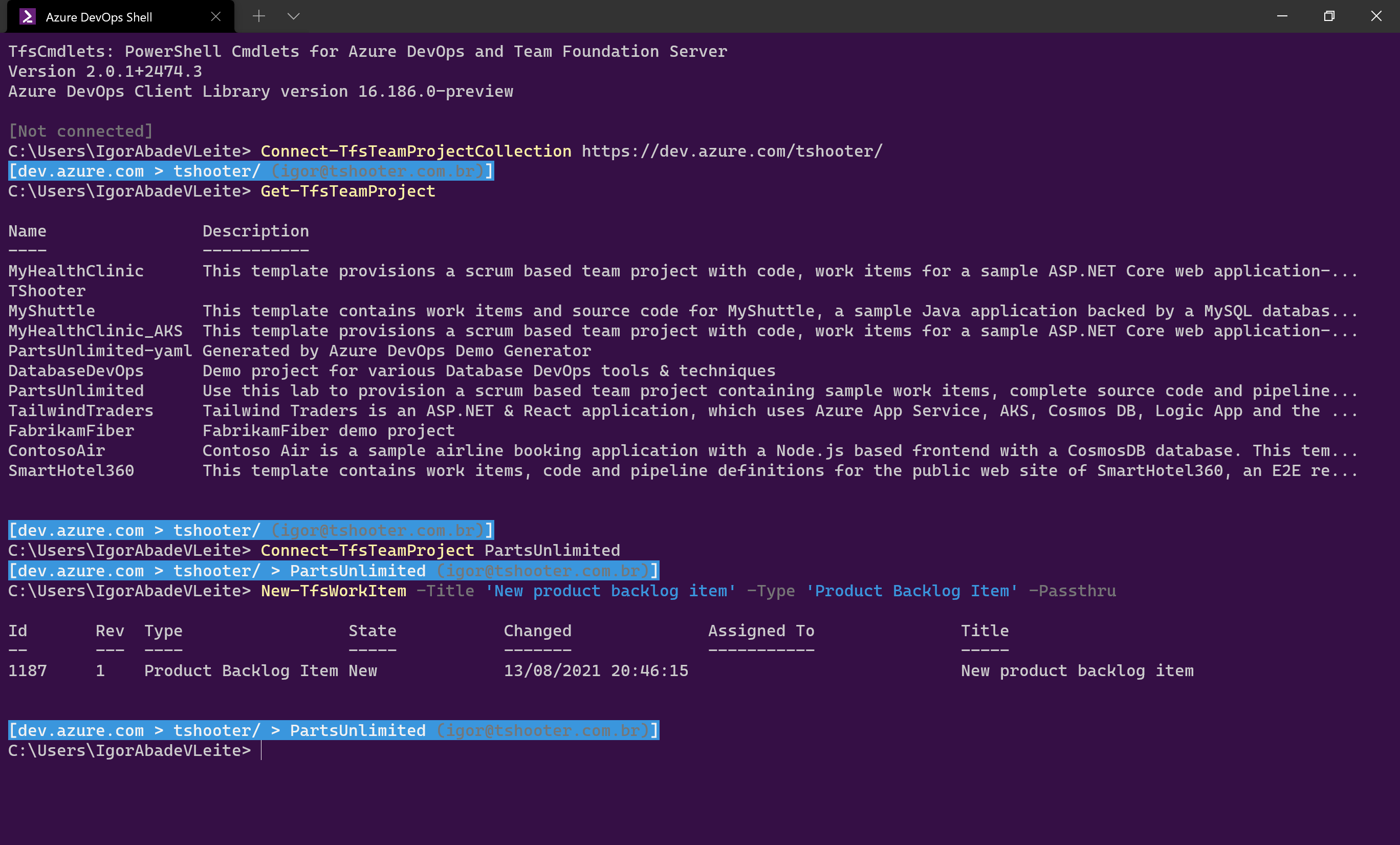Click 'FabrikamFiber demo project' description
This screenshot has width=1400, height=845.
[x=329, y=431]
